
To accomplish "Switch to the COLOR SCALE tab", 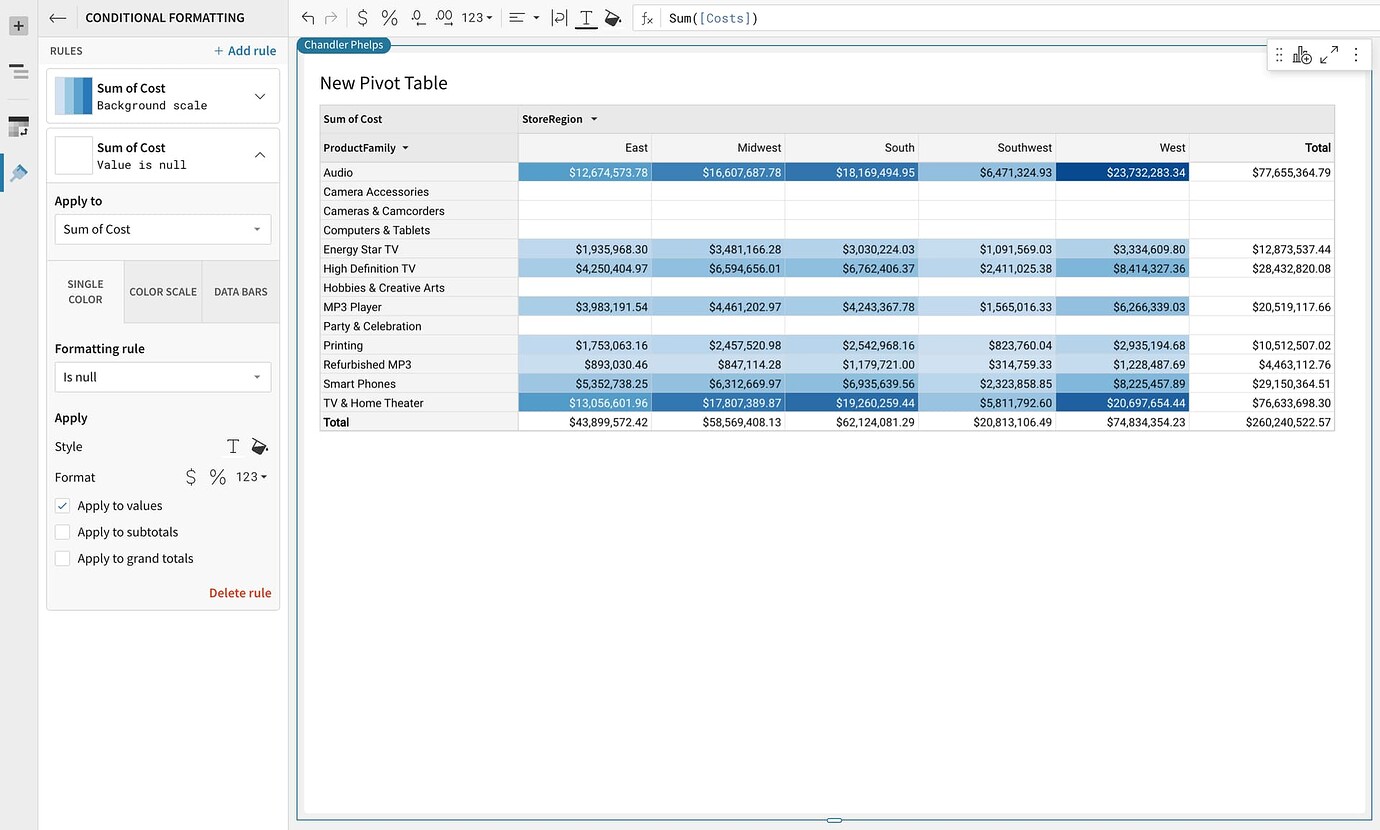I will pyautogui.click(x=162, y=291).
